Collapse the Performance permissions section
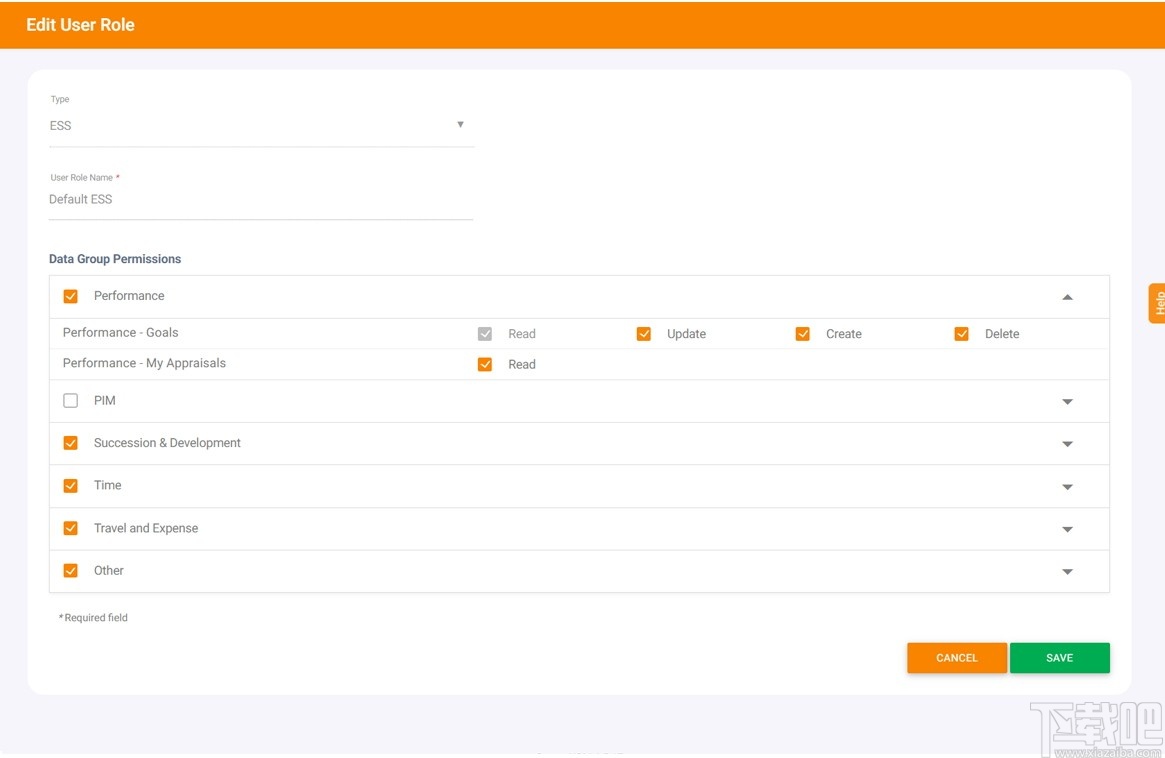 coord(1067,296)
